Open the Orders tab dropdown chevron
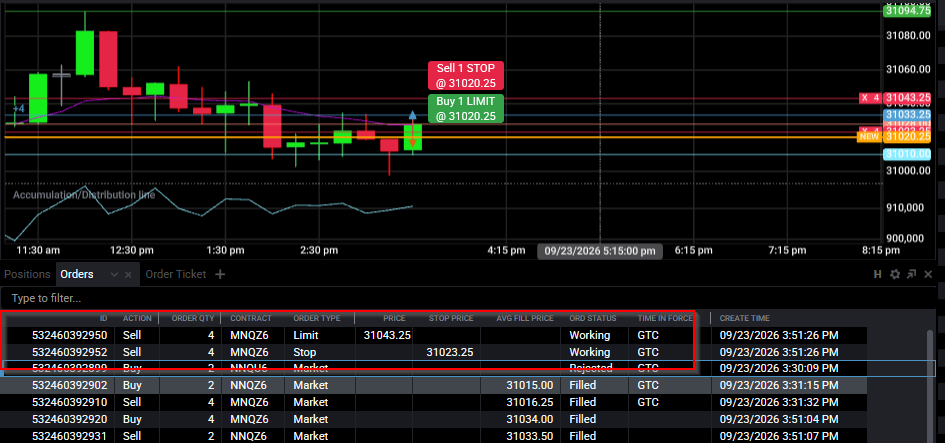The image size is (945, 443). [x=114, y=275]
